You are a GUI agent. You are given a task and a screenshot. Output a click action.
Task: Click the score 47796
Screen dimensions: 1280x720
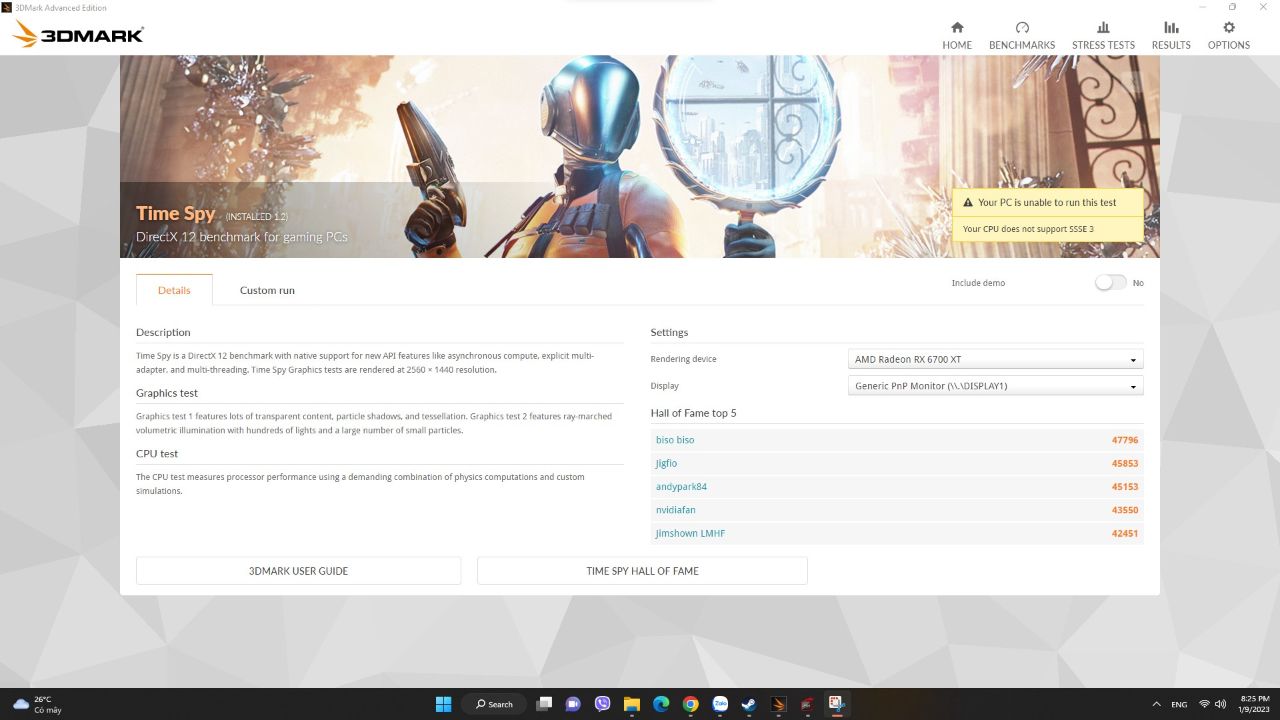[1125, 440]
